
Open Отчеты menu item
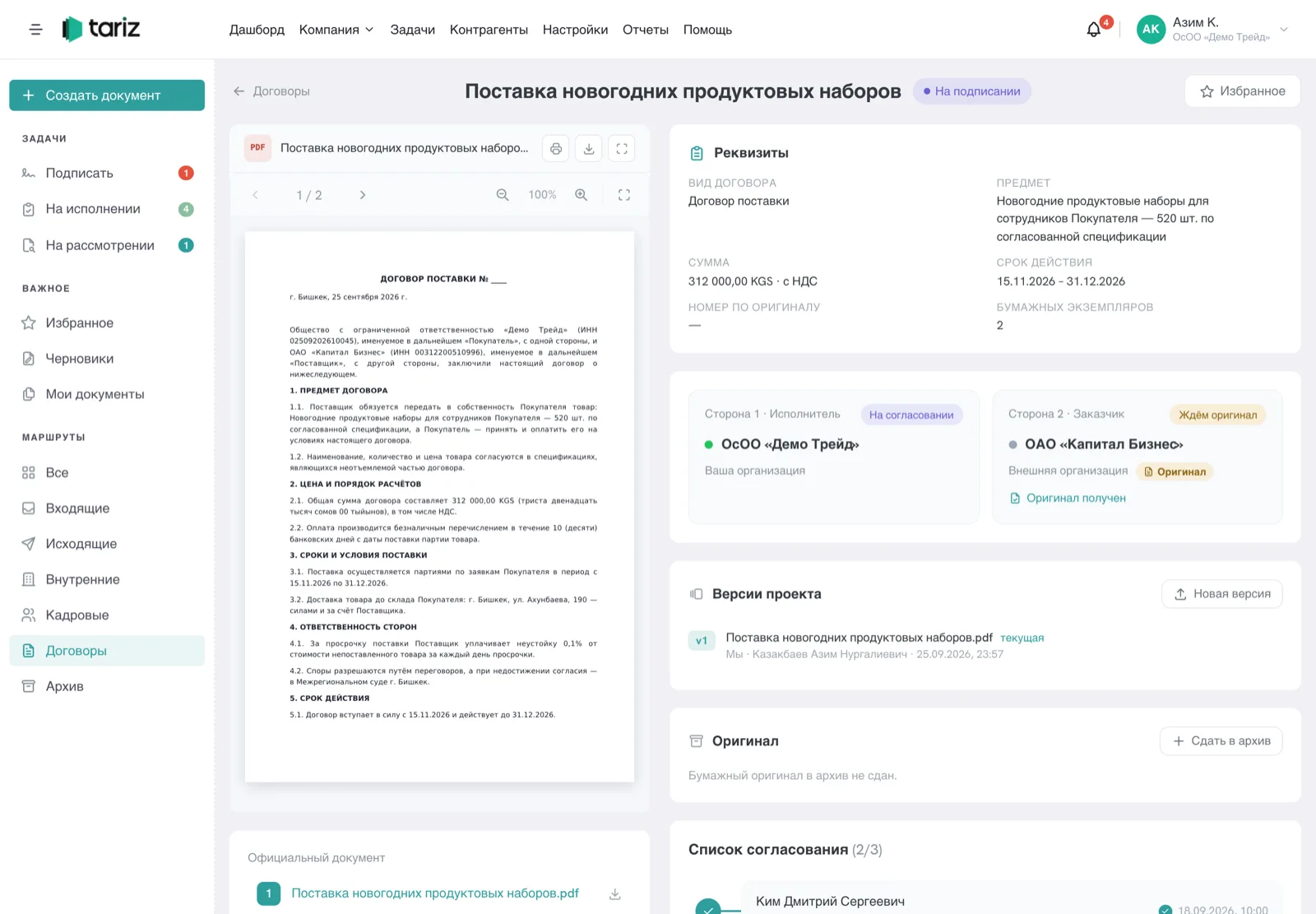point(646,30)
